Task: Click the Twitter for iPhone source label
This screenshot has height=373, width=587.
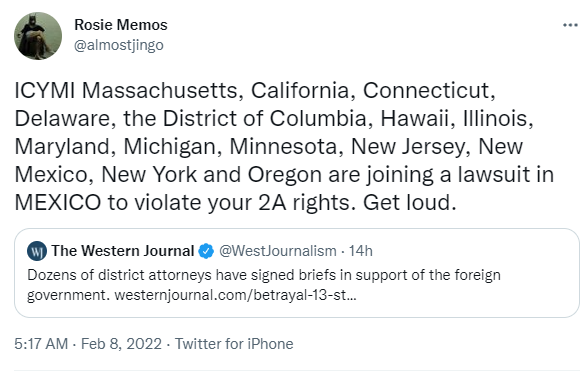Action: (x=234, y=344)
